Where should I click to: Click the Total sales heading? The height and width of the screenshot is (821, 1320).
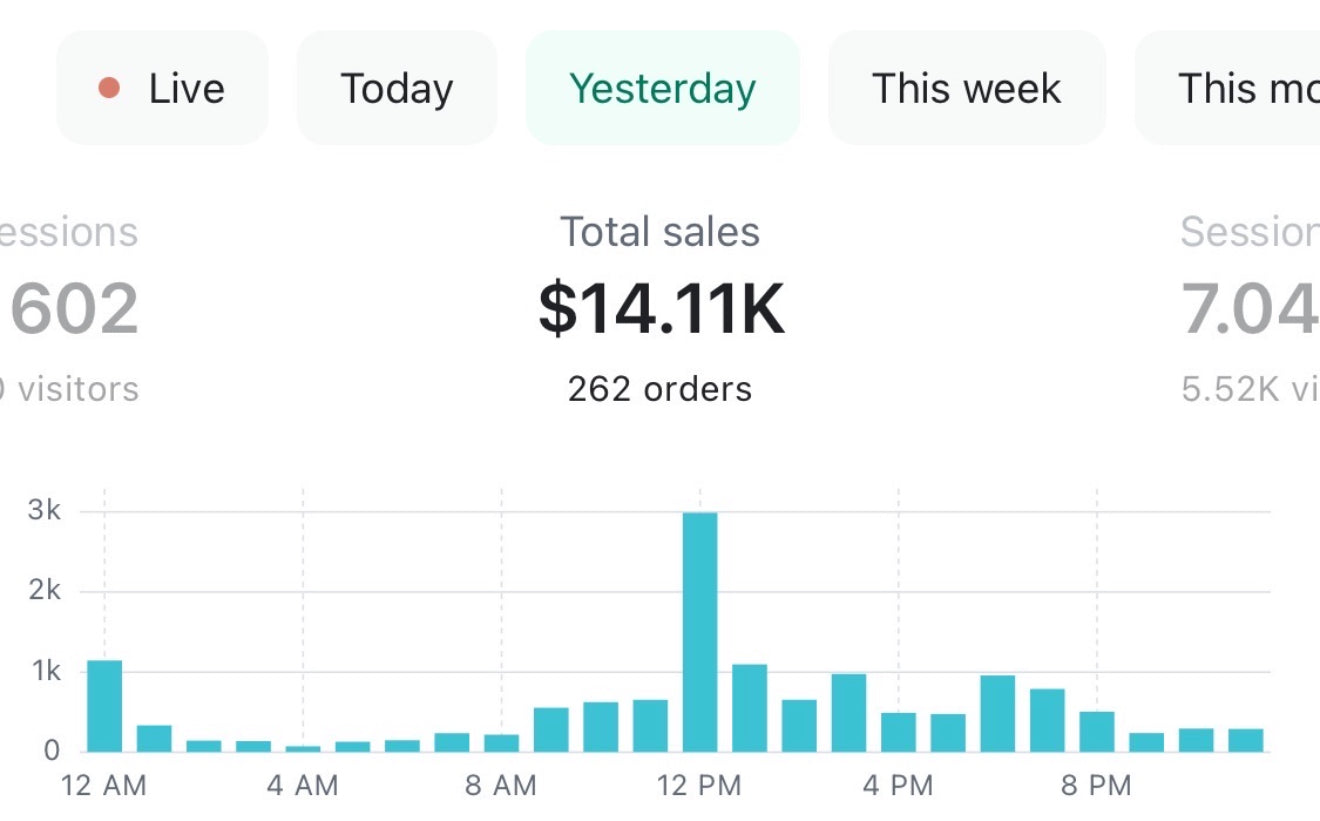pyautogui.click(x=660, y=232)
